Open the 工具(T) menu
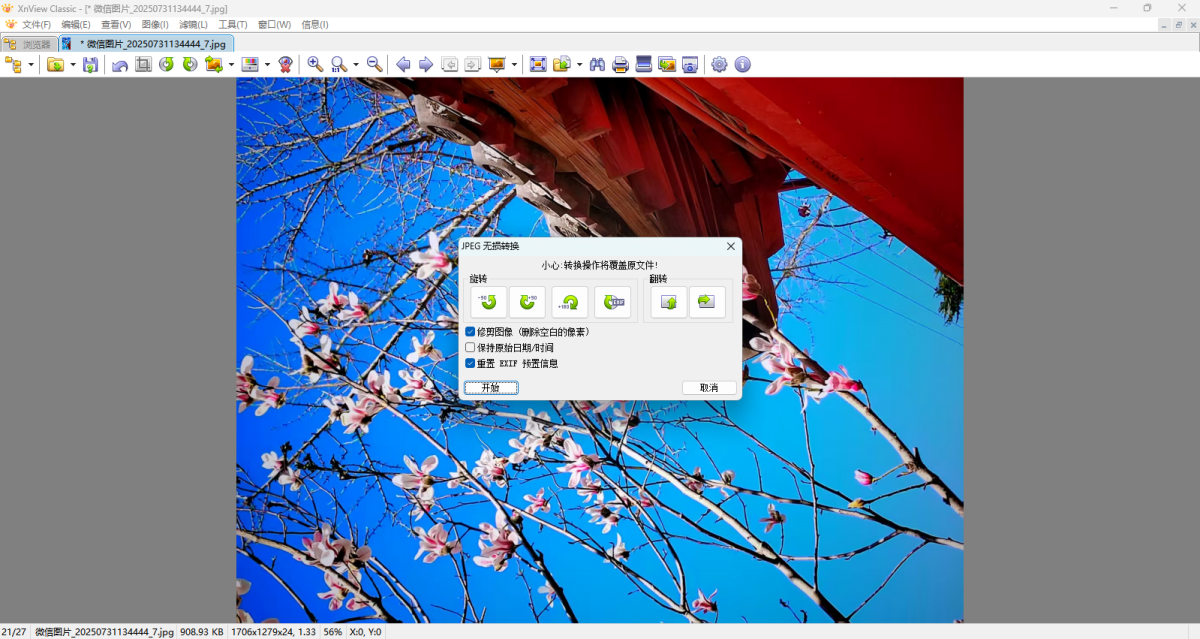The width and height of the screenshot is (1200, 639). (x=233, y=24)
